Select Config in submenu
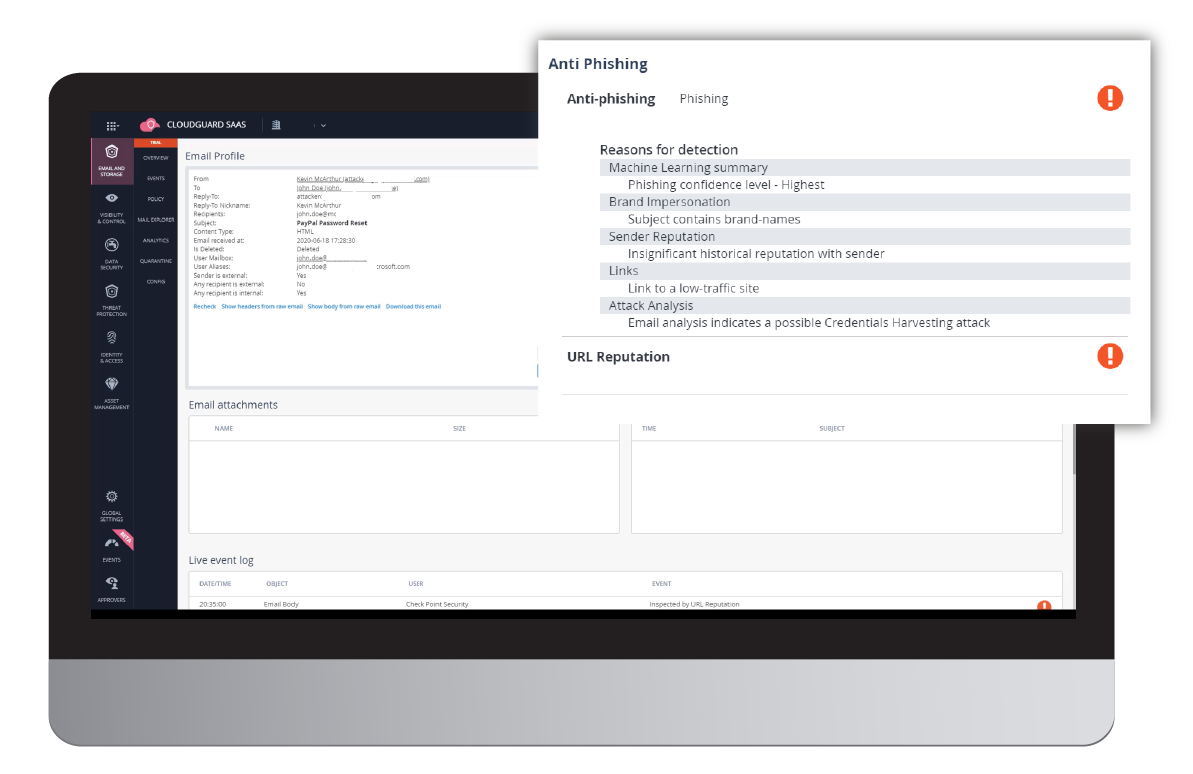Screen dimensions: 1193x774 156,282
